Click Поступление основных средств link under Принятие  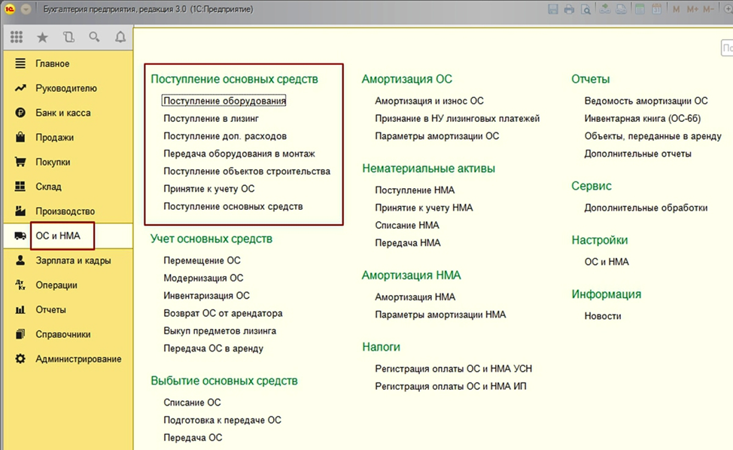coord(233,206)
